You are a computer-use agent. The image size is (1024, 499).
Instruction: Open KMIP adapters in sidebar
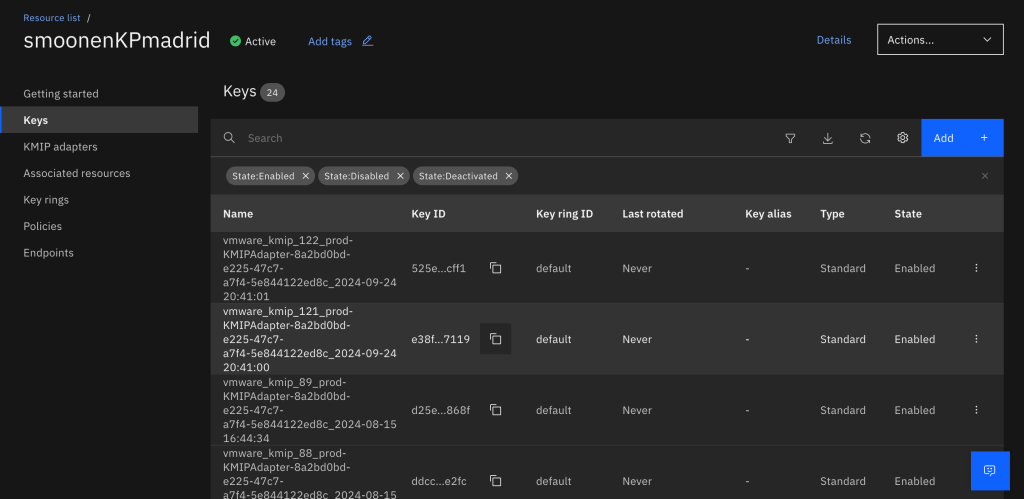[x=61, y=147]
